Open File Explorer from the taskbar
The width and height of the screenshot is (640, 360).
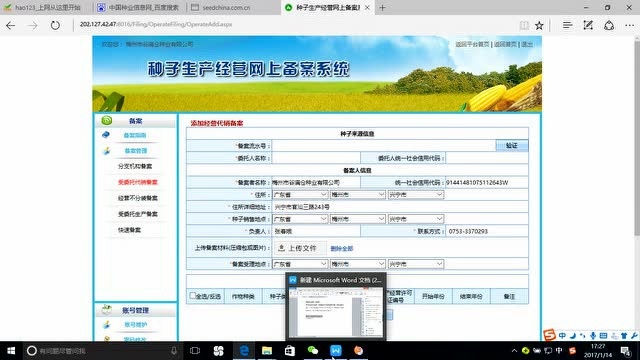tap(267, 351)
